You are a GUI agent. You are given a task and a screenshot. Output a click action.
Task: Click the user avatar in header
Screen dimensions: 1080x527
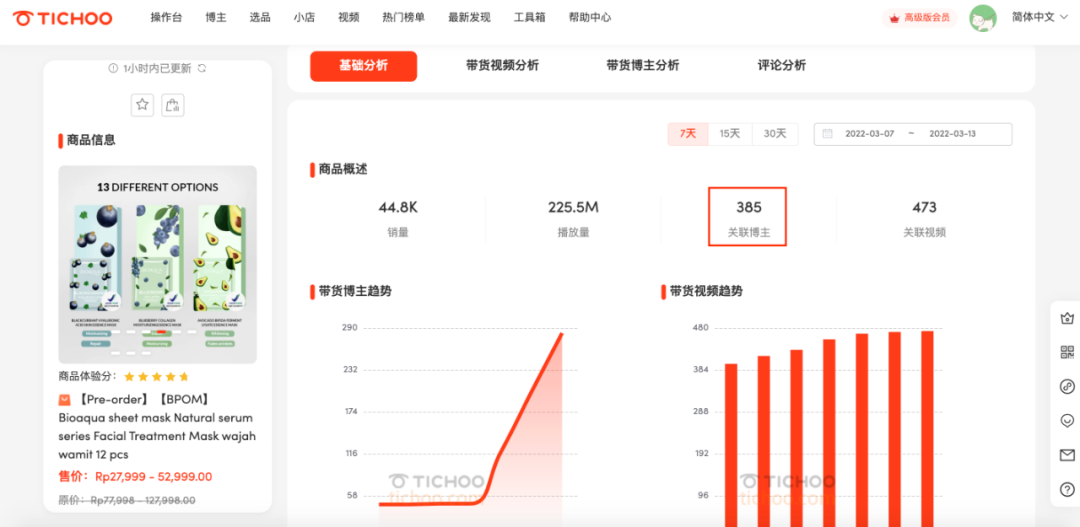pos(983,18)
